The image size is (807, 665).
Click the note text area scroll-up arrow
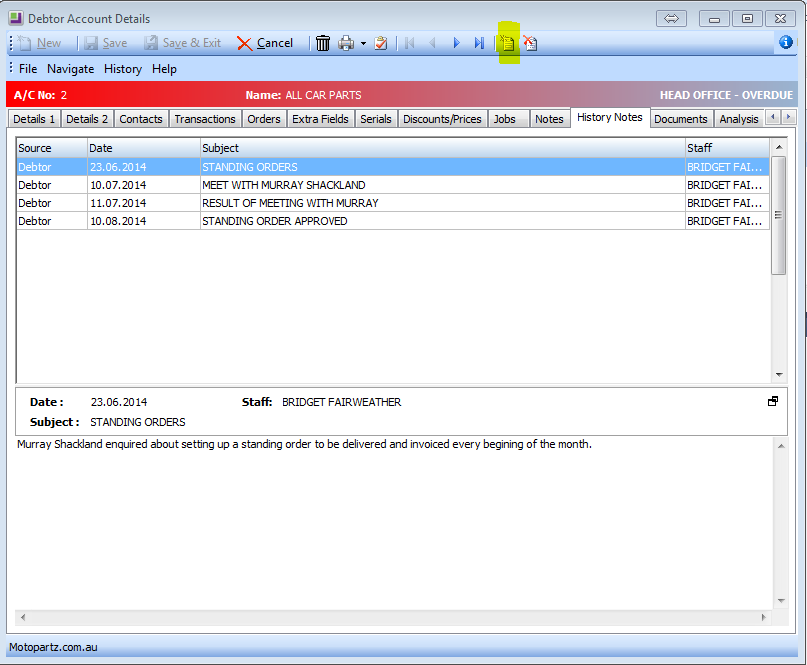coord(781,446)
